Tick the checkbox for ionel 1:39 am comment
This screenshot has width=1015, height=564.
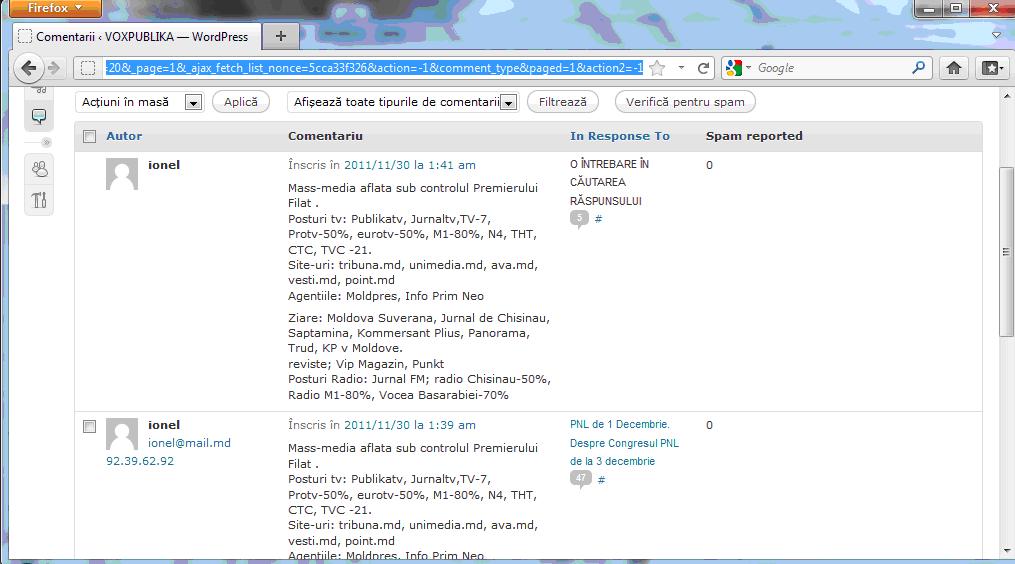click(89, 426)
